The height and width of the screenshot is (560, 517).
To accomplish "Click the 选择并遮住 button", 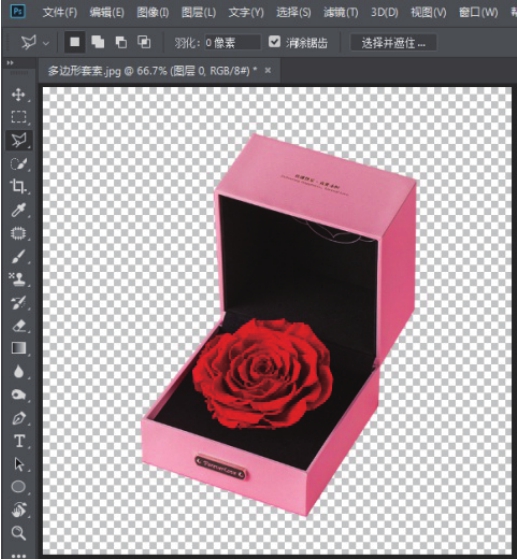I will click(393, 43).
